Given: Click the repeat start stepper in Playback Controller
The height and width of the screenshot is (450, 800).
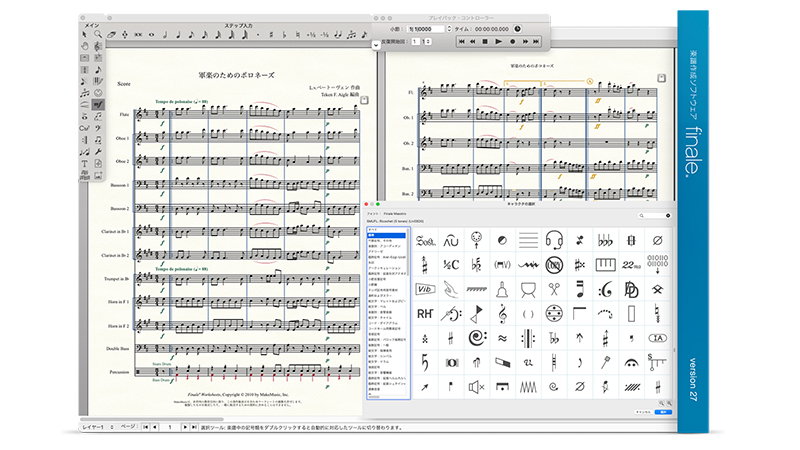Looking at the screenshot, I should coord(427,41).
